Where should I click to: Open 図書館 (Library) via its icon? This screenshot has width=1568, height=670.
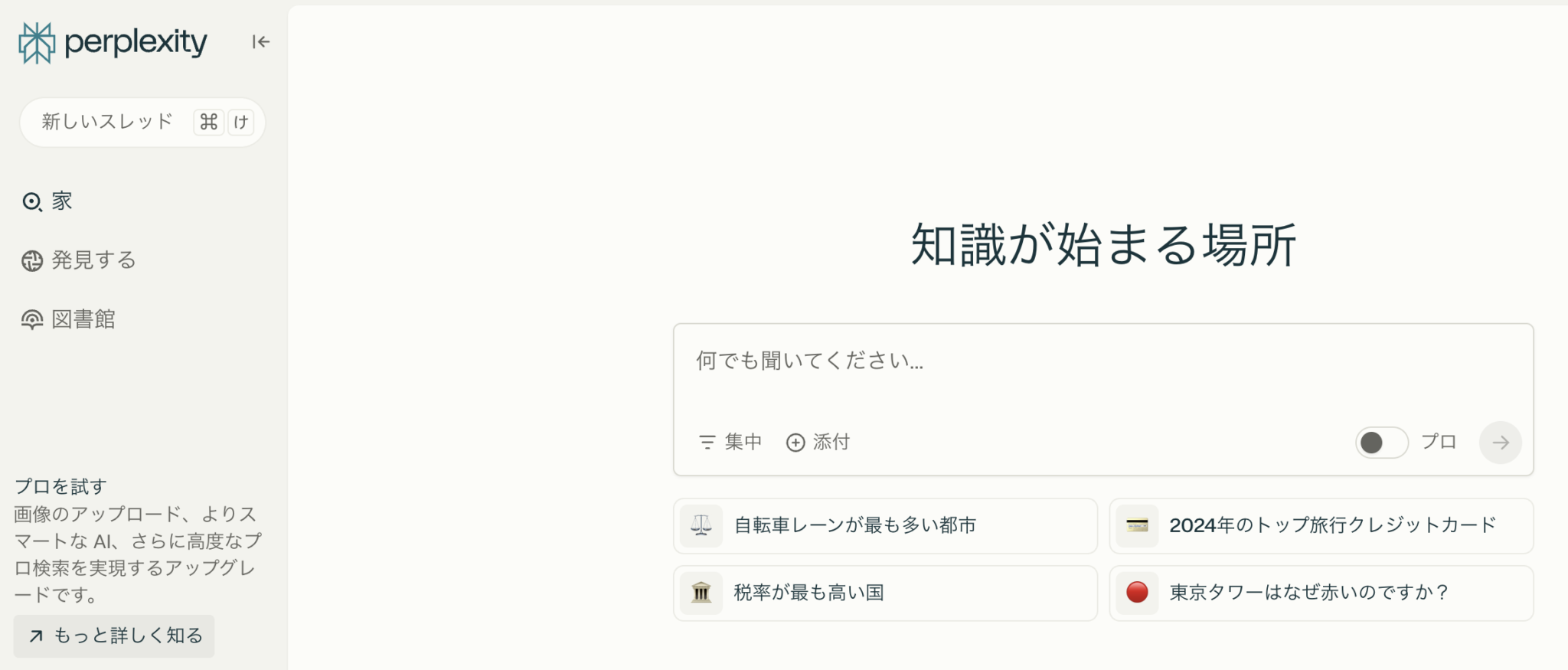[31, 319]
